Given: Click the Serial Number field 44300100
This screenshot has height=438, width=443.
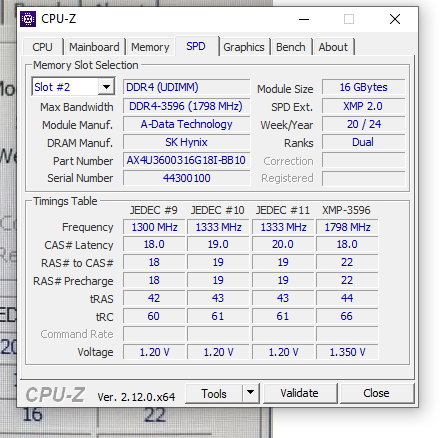Looking at the screenshot, I should click(186, 178).
